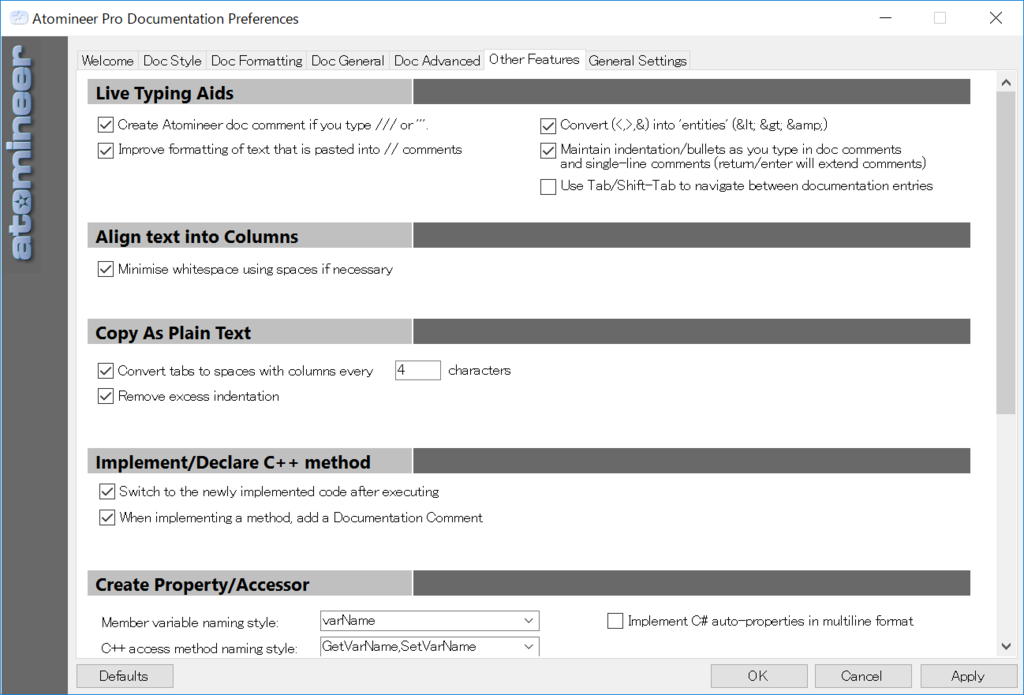Image resolution: width=1024 pixels, height=695 pixels.
Task: Click the 'C++ access method naming style:' label
Action: click(x=199, y=649)
